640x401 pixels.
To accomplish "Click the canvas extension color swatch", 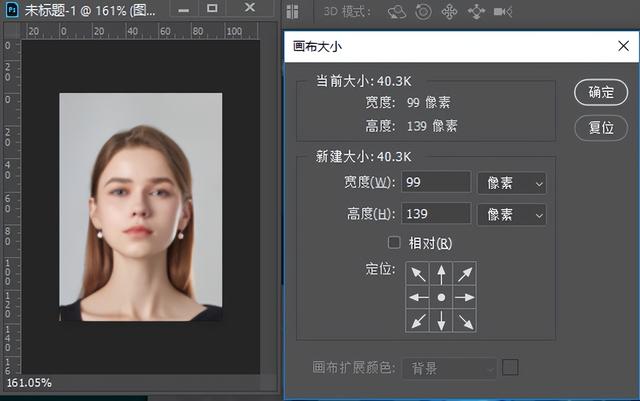I will coord(510,368).
